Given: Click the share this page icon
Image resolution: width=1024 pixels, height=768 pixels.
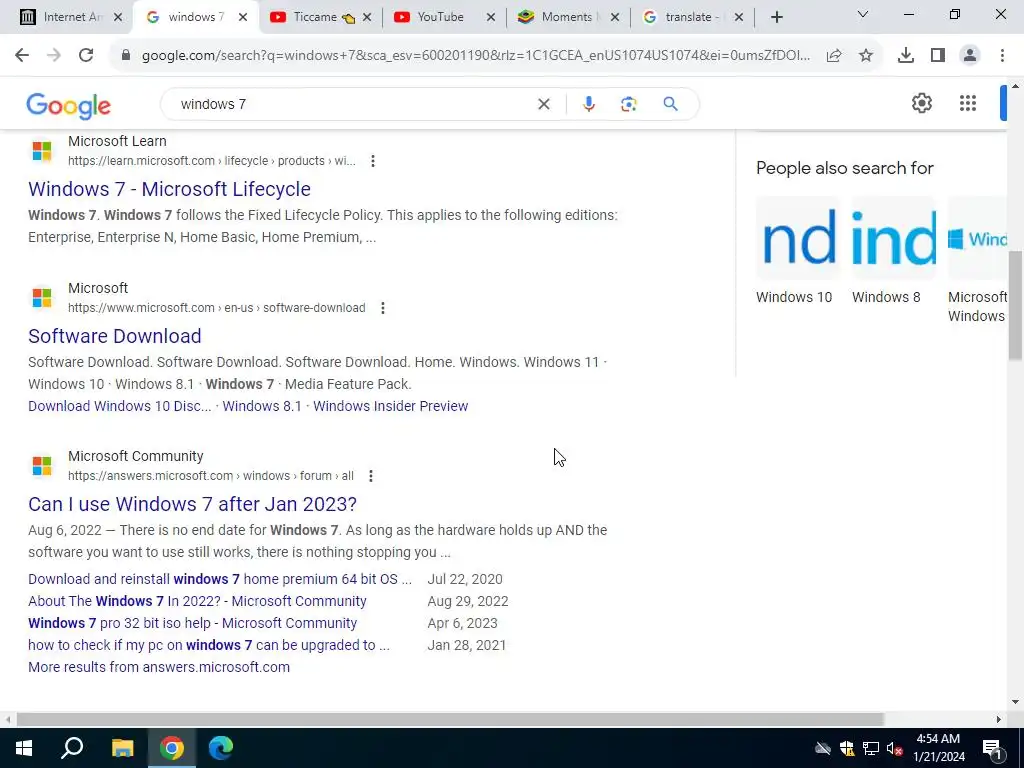Looking at the screenshot, I should coord(834,56).
